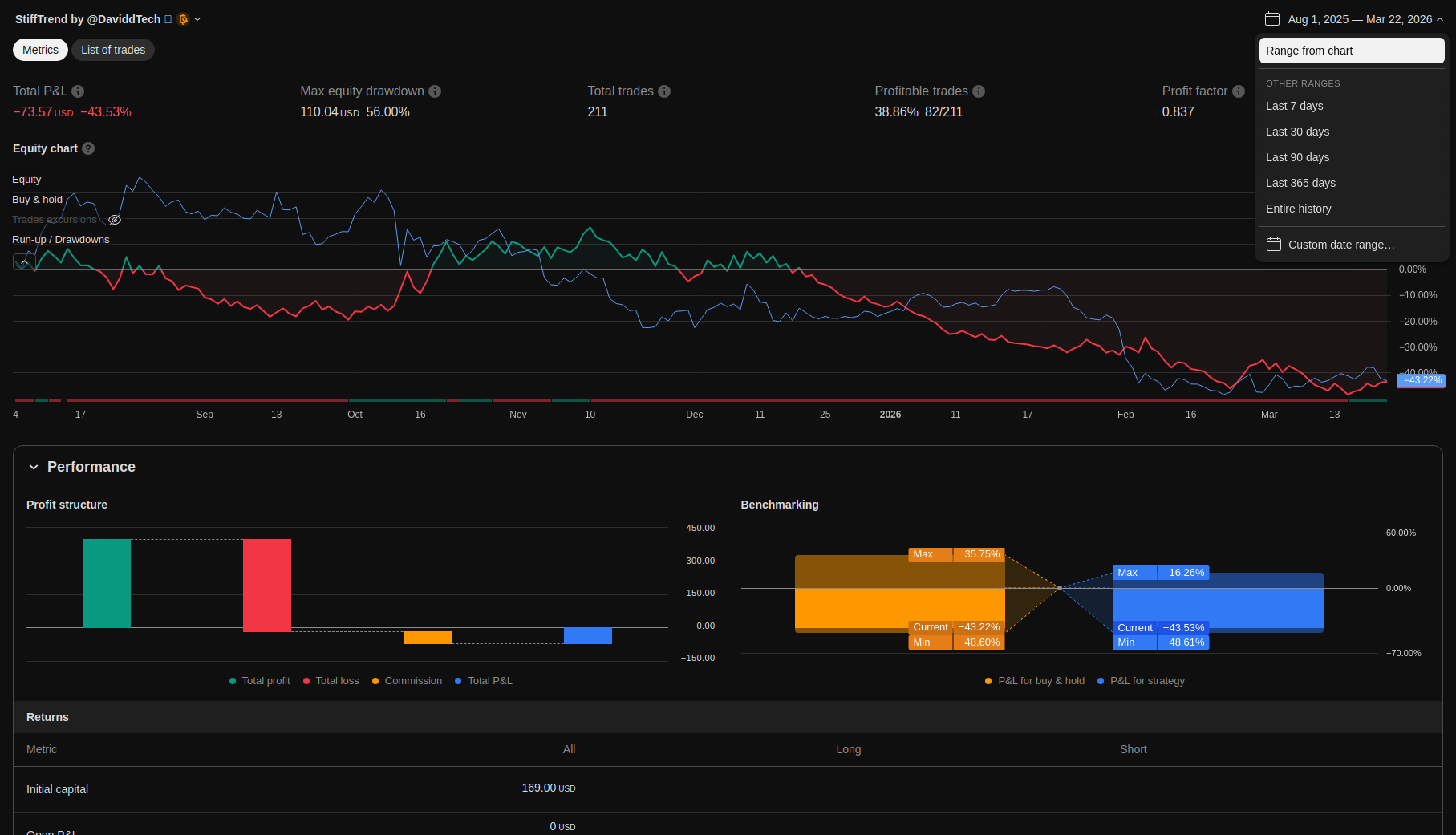Screen dimensions: 1456x835
Task: Click the orange strategy badge icon by title
Action: pos(183,19)
